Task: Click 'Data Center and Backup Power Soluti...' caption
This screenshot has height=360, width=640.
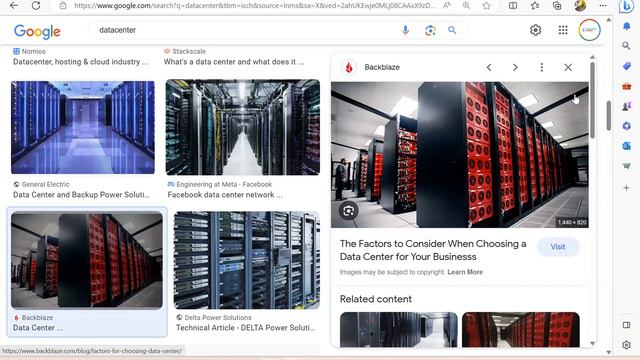Action: click(x=81, y=195)
